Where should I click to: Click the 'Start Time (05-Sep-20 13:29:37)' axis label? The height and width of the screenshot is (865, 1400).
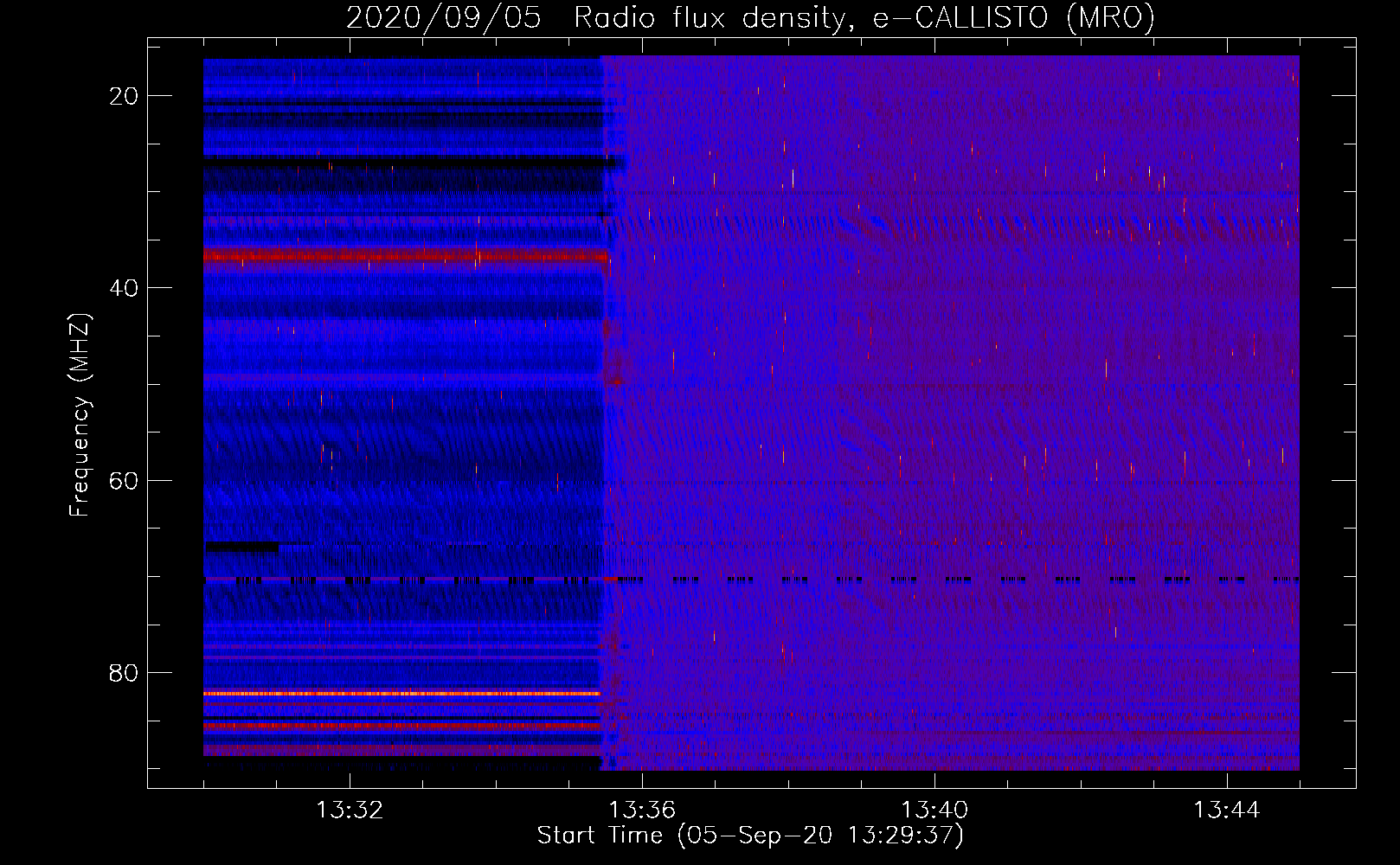tap(750, 836)
